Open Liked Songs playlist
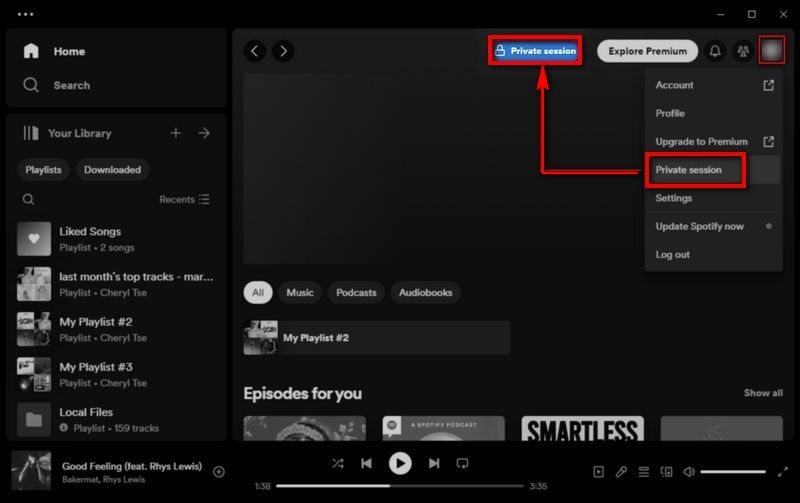This screenshot has height=503, width=800. click(x=116, y=239)
